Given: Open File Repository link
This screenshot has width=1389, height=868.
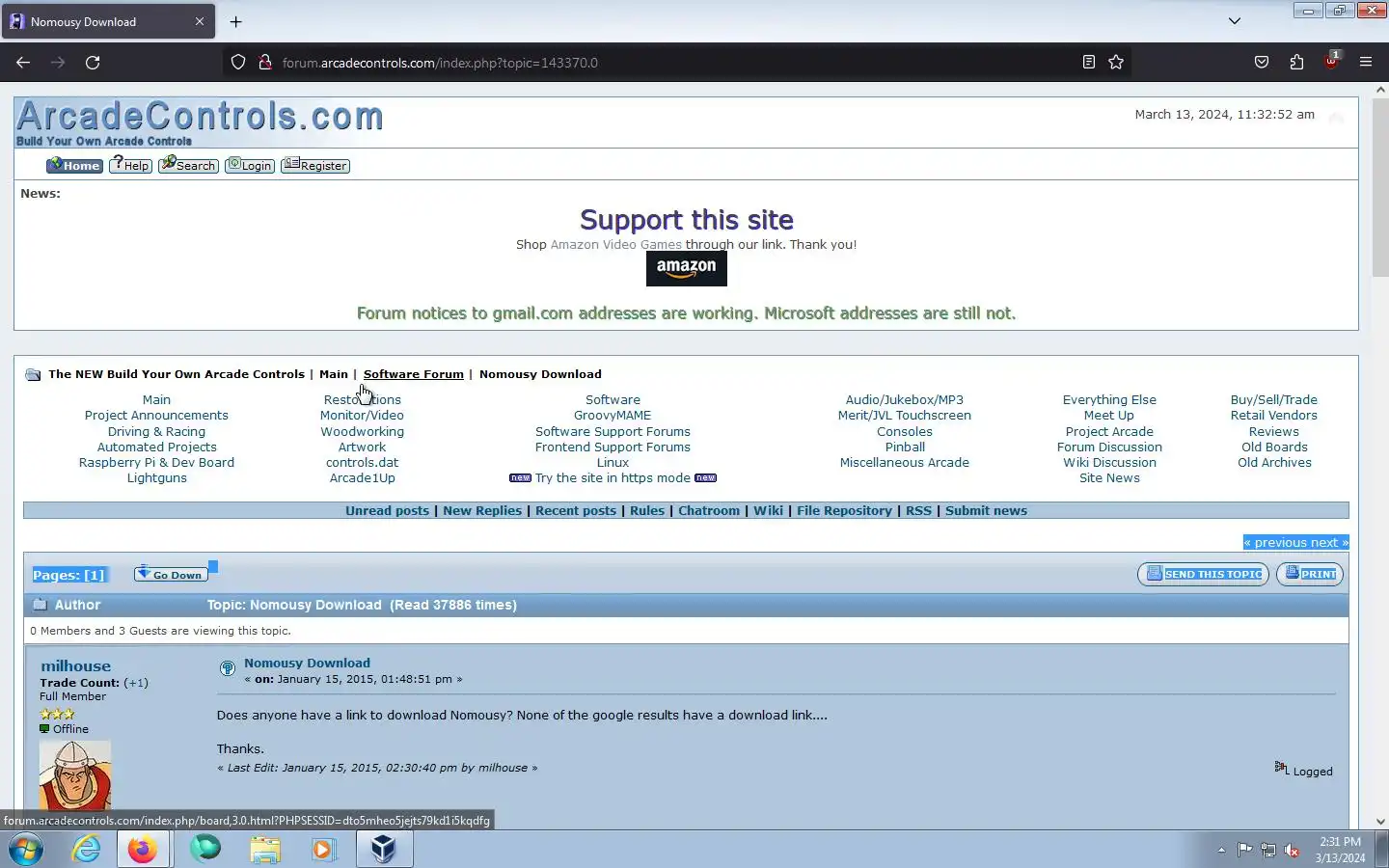Looking at the screenshot, I should coord(844,510).
